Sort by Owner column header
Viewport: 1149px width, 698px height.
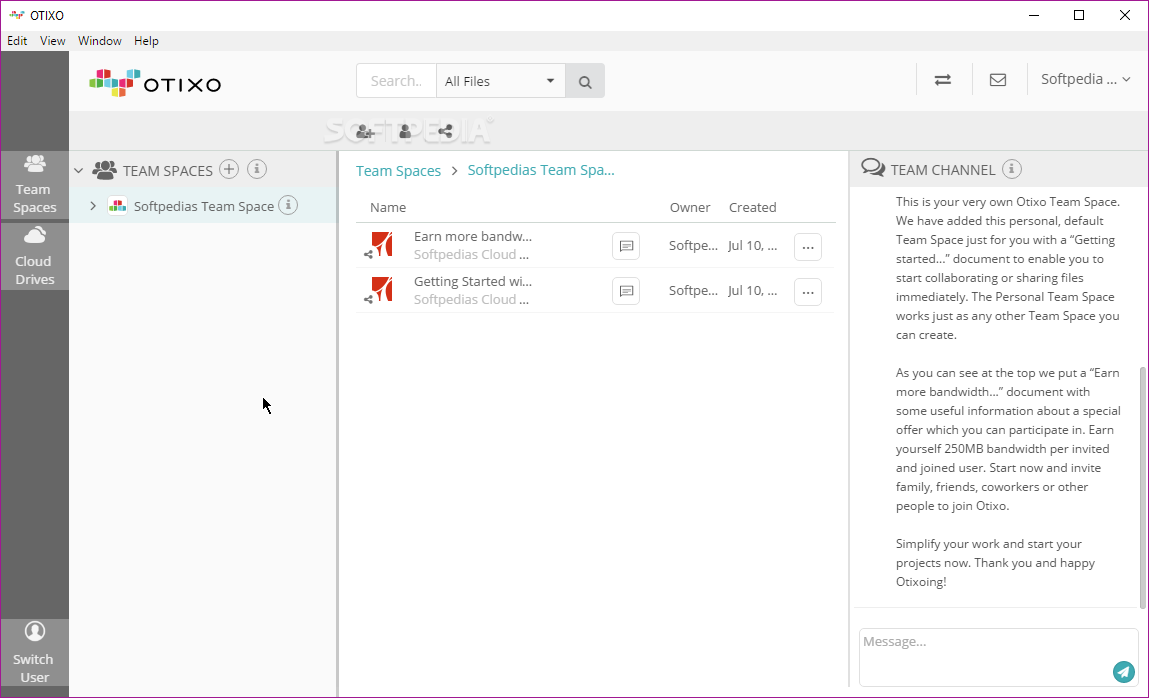point(690,207)
